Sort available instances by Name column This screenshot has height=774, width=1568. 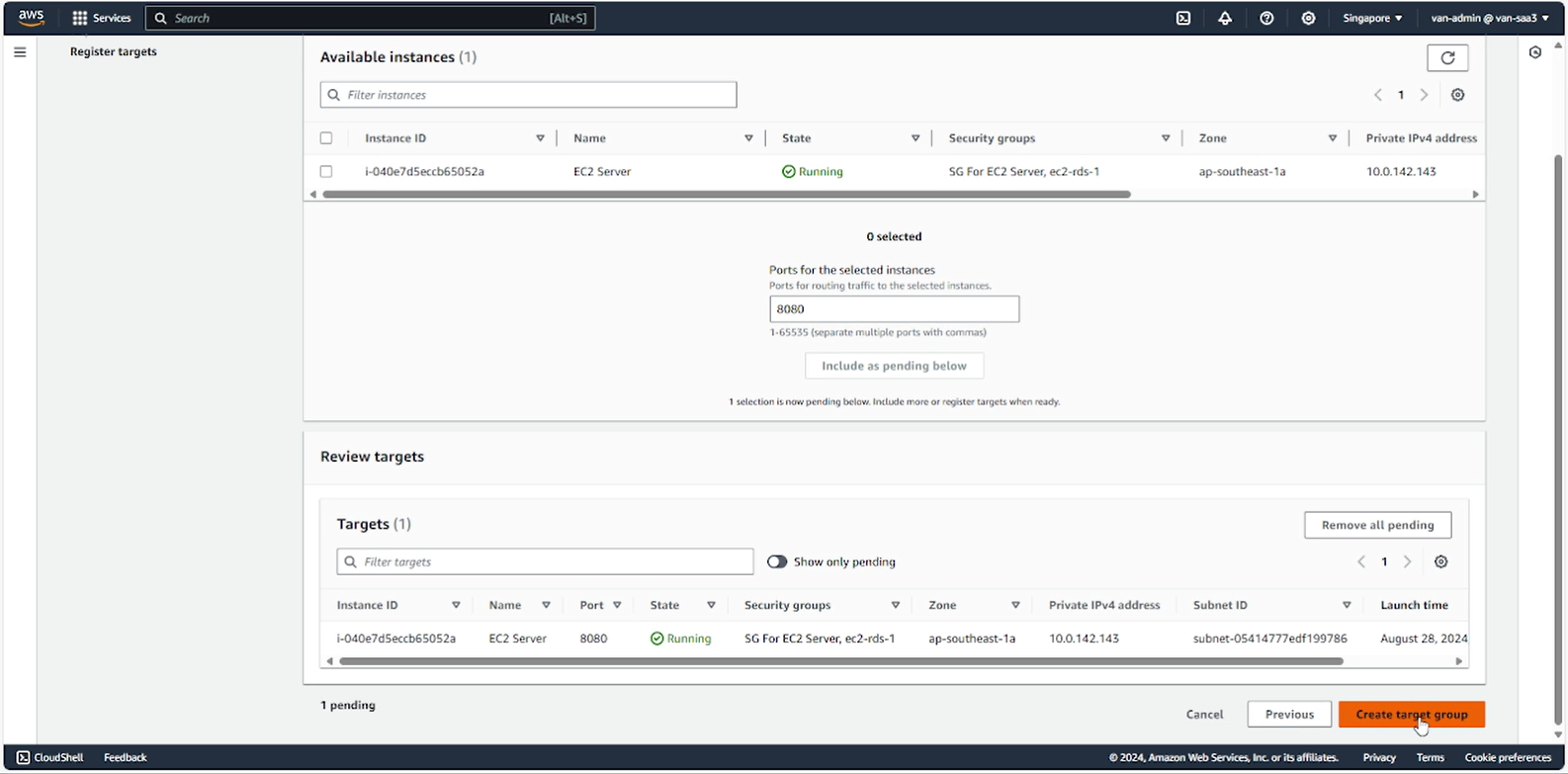(748, 138)
